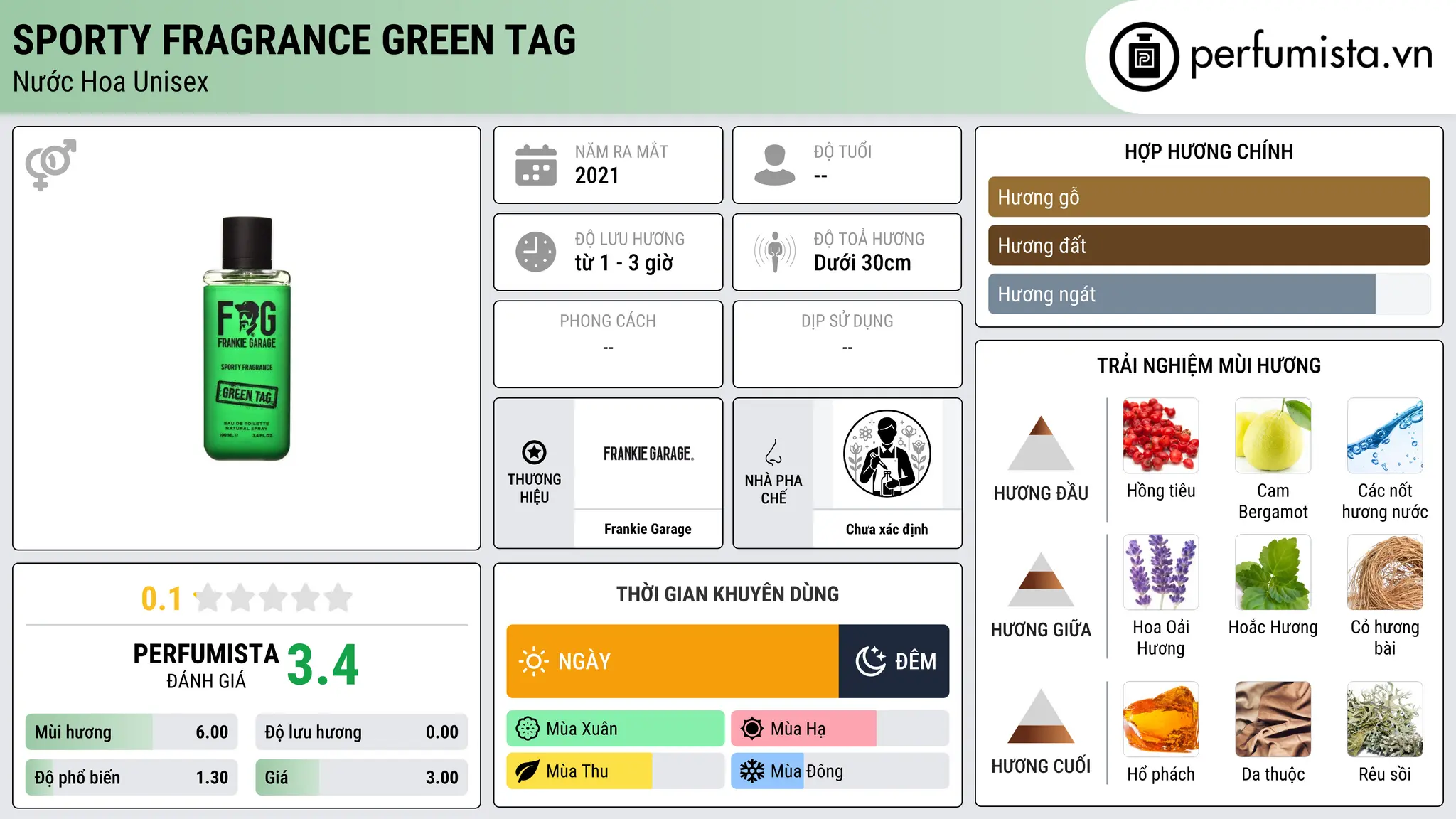Select the Hương đất accord bar
Viewport: 1456px width, 819px height.
1209,245
